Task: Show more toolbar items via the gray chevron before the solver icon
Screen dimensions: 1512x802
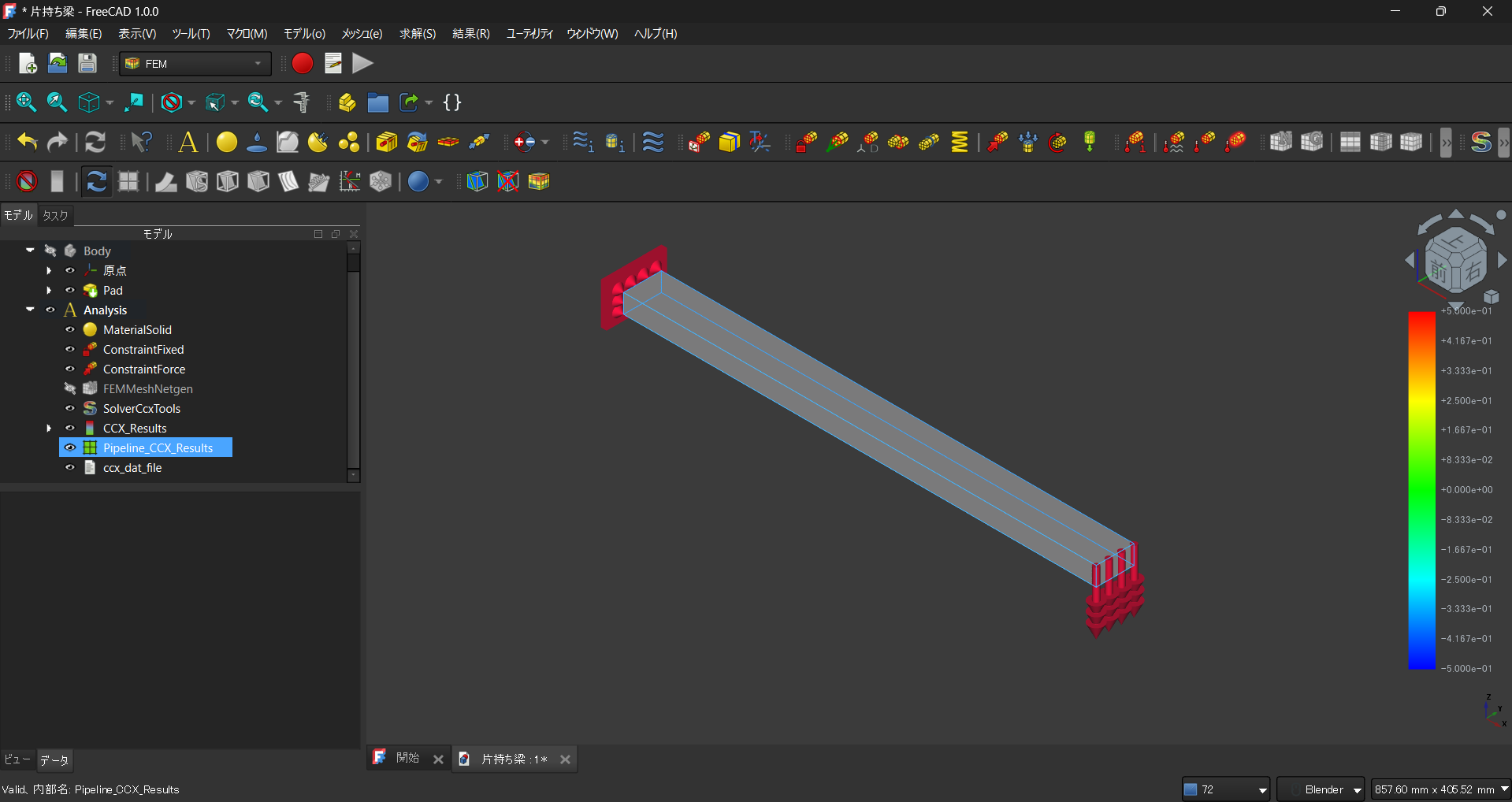Action: tap(1446, 143)
